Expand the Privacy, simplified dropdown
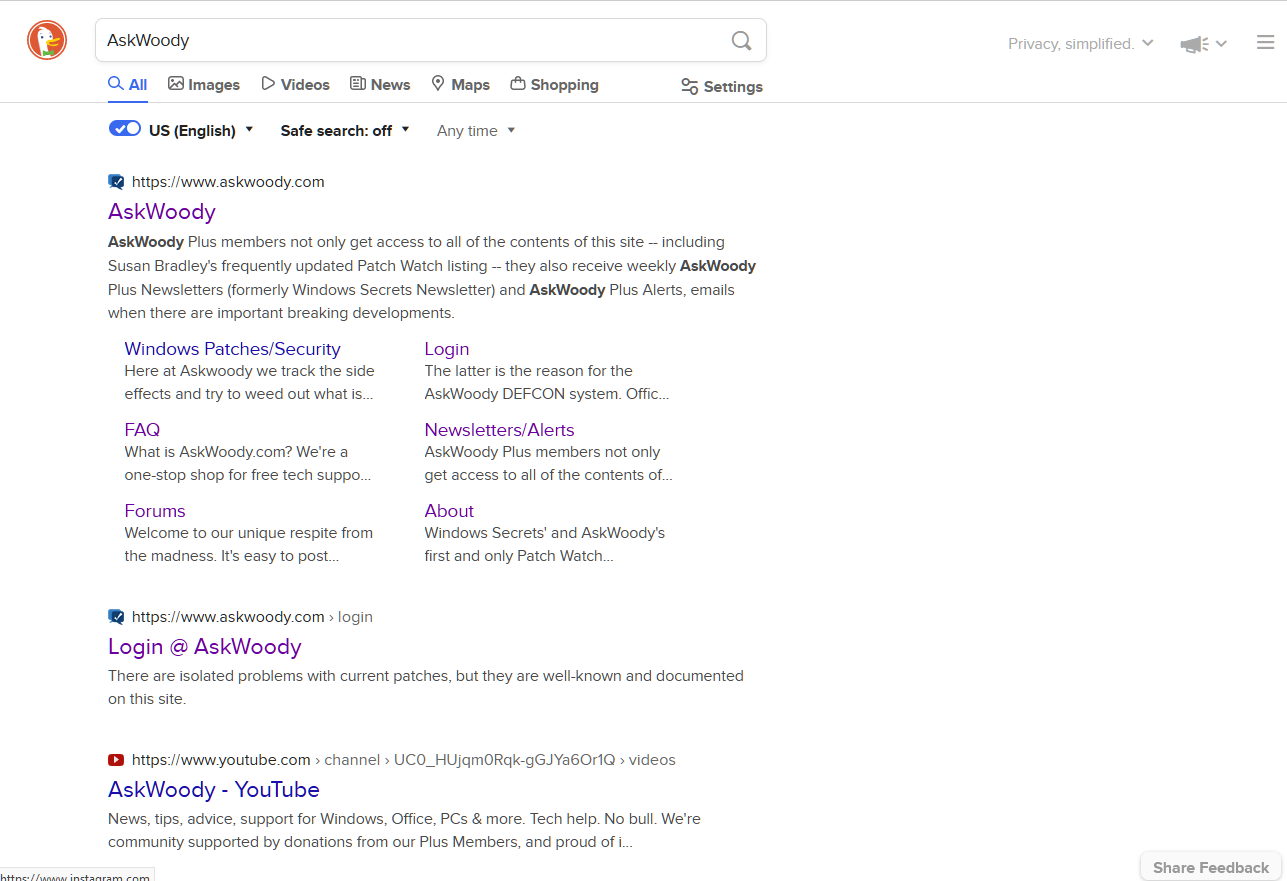Screen dimensions: 1287x881 tap(1080, 44)
